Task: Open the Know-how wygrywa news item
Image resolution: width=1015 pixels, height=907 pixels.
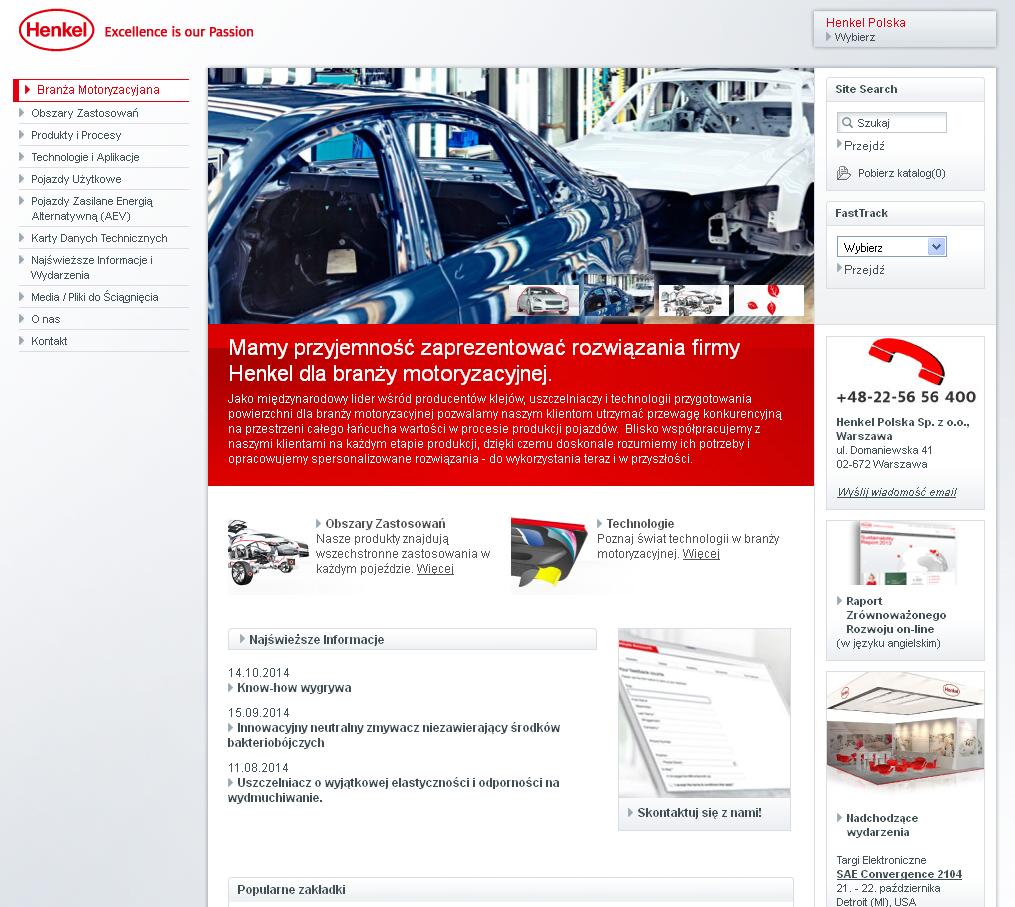Action: [x=294, y=688]
